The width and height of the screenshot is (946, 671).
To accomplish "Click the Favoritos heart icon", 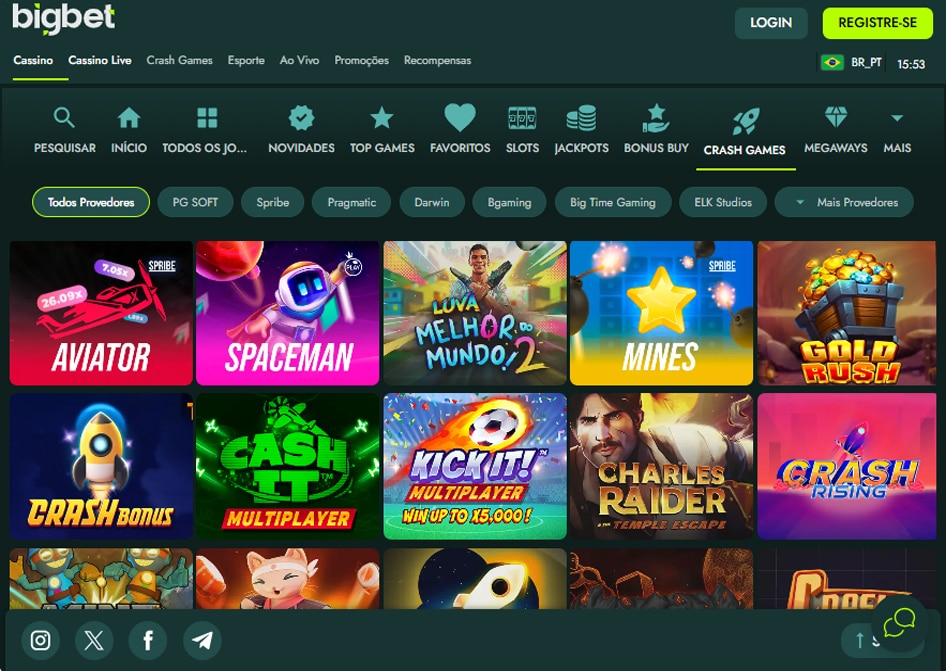I will pyautogui.click(x=459, y=116).
